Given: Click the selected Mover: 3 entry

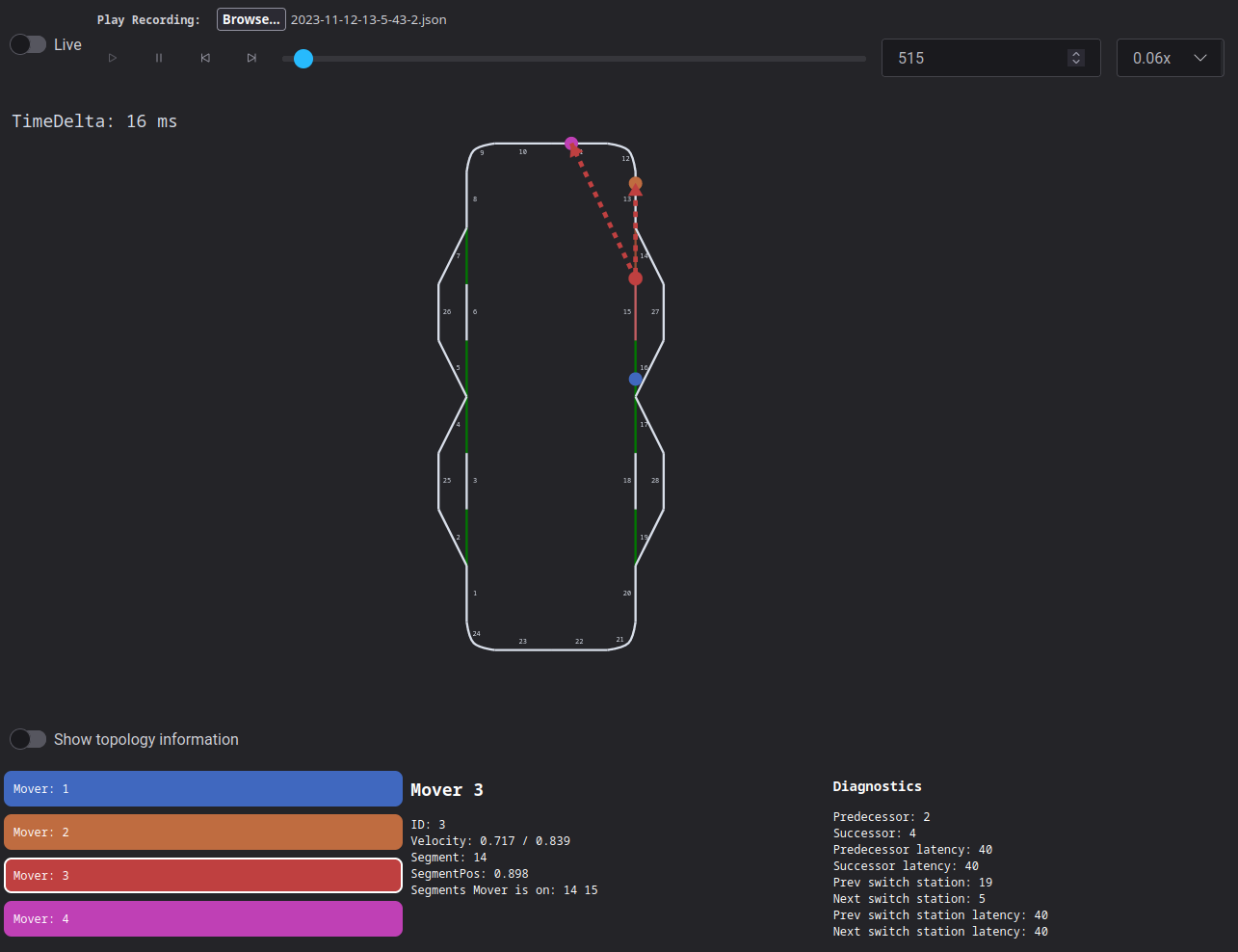Looking at the screenshot, I should point(203,875).
